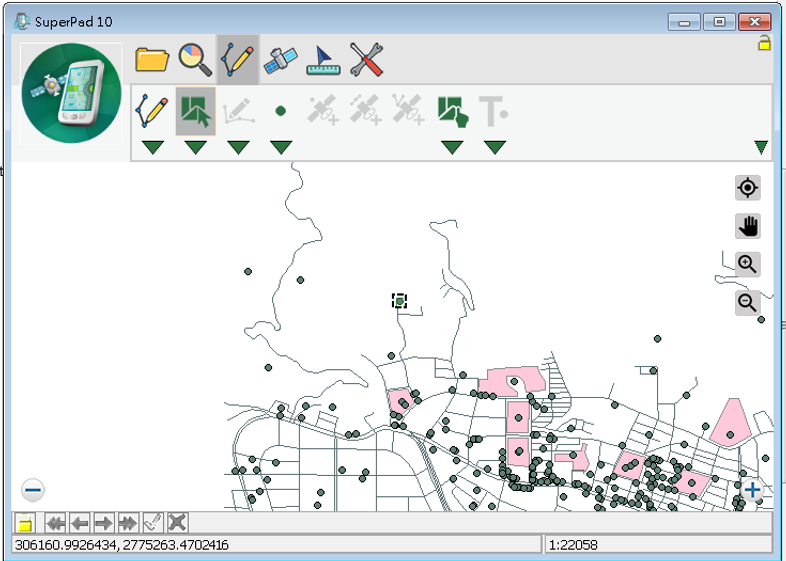Expand dropdown under hand-pick feature tool
Image resolution: width=786 pixels, height=561 pixels.
(x=452, y=147)
